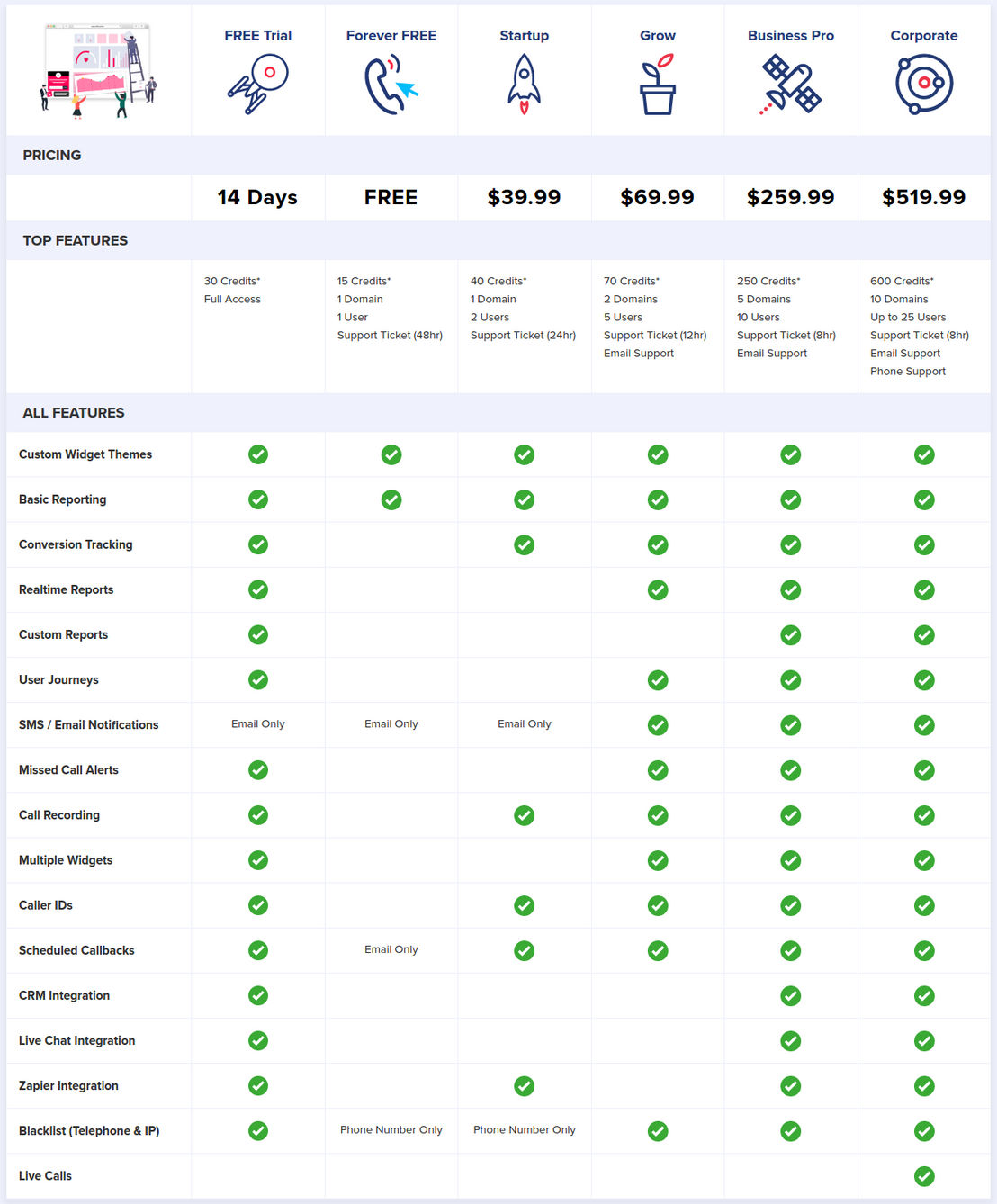Click Phone Support under Corporate
Image resolution: width=997 pixels, height=1204 pixels.
908,371
